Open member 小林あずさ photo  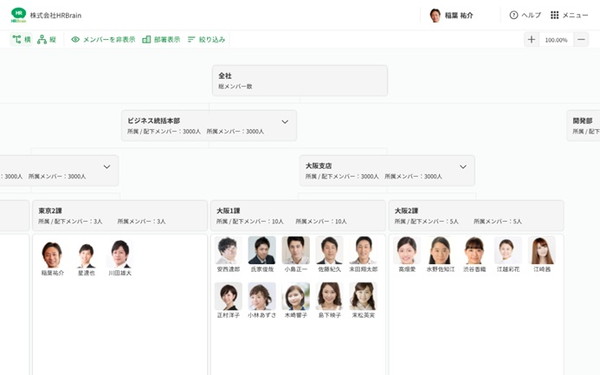pos(262,296)
